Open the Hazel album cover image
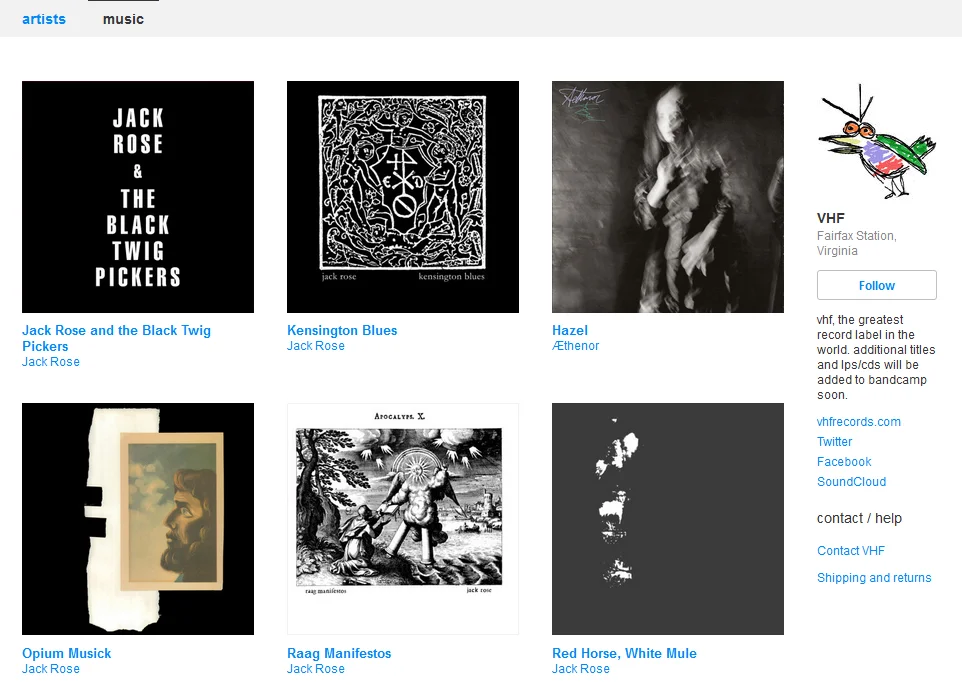Screen dimensions: 962x685 [x=668, y=197]
